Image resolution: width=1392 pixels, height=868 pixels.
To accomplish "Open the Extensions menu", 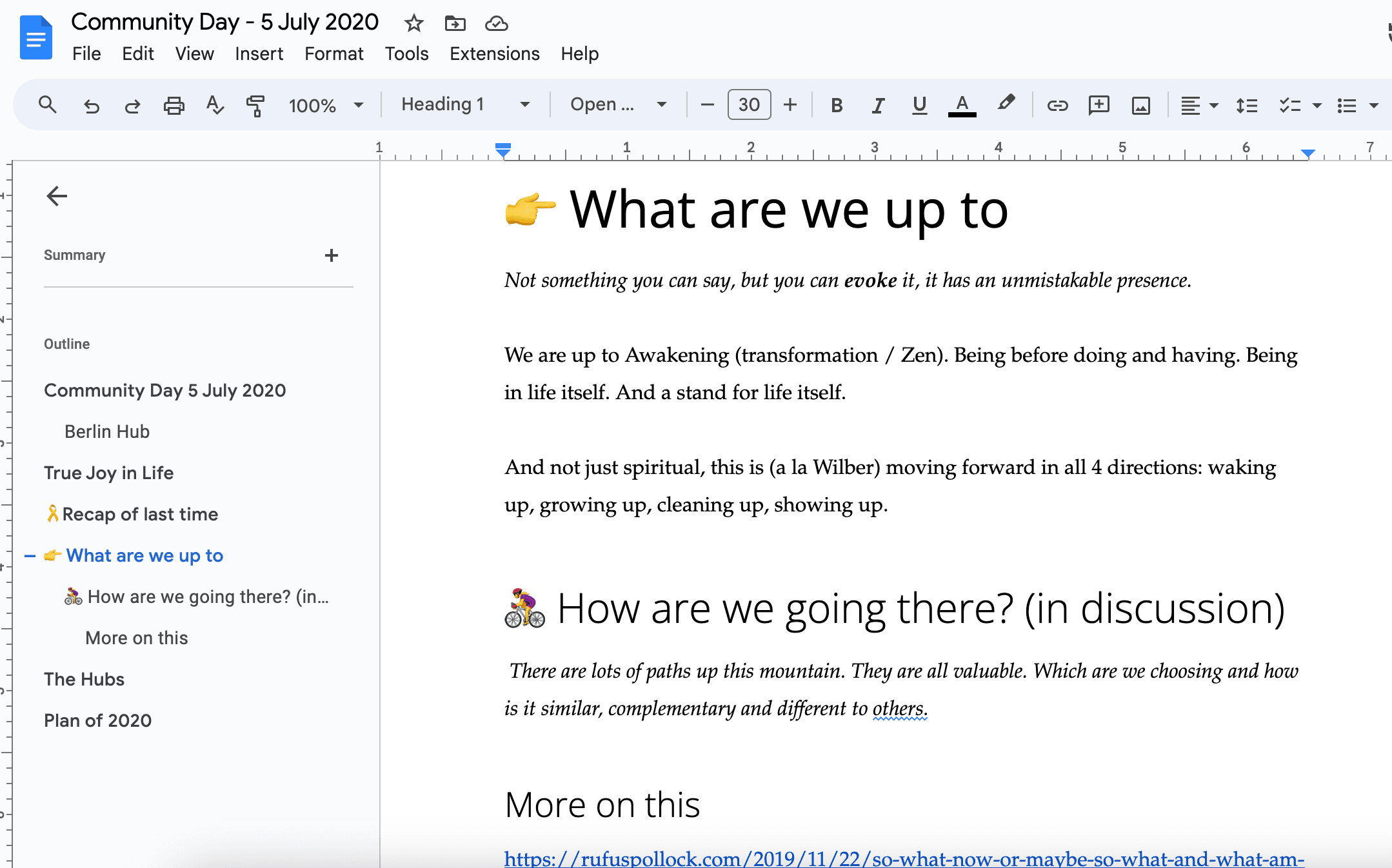I will (494, 54).
